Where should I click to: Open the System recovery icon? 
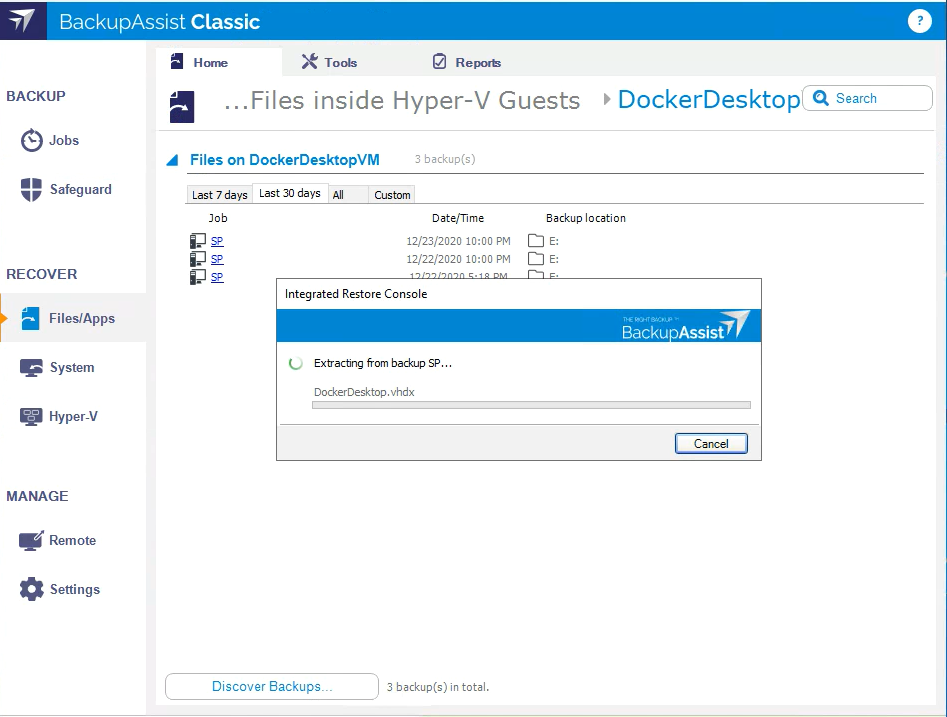point(32,368)
